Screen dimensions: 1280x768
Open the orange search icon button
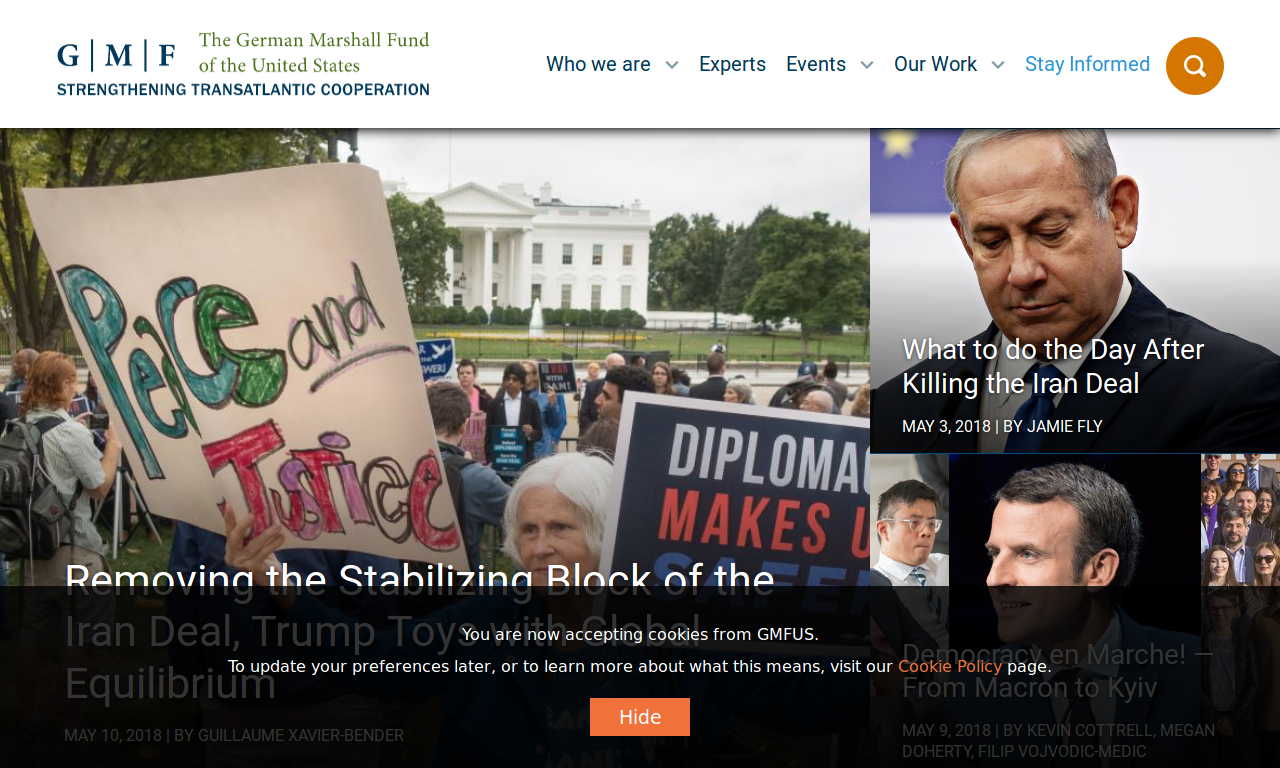[x=1195, y=66]
